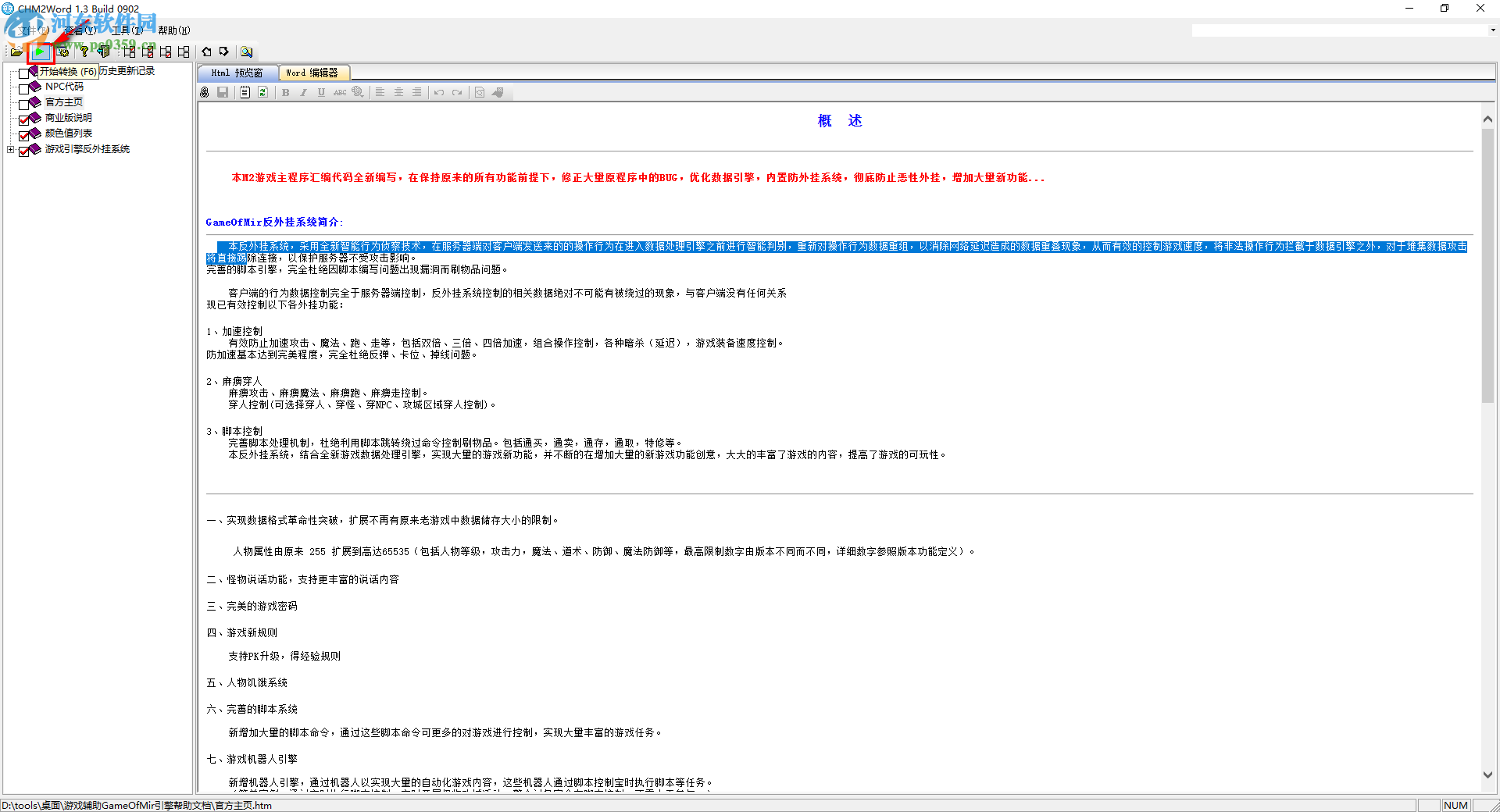Open the 查看(V) menu
The image size is (1500, 812).
click(x=81, y=30)
